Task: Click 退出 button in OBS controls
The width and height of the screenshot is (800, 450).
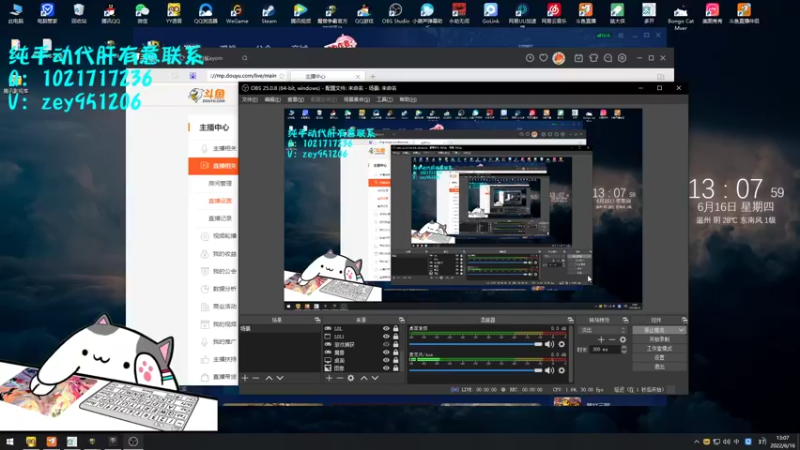Action: click(x=659, y=367)
